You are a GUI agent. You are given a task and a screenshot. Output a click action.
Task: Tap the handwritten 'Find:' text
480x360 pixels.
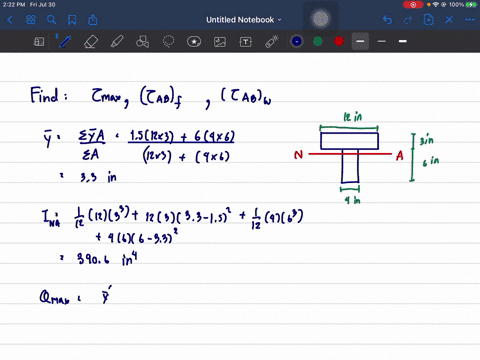pos(49,95)
